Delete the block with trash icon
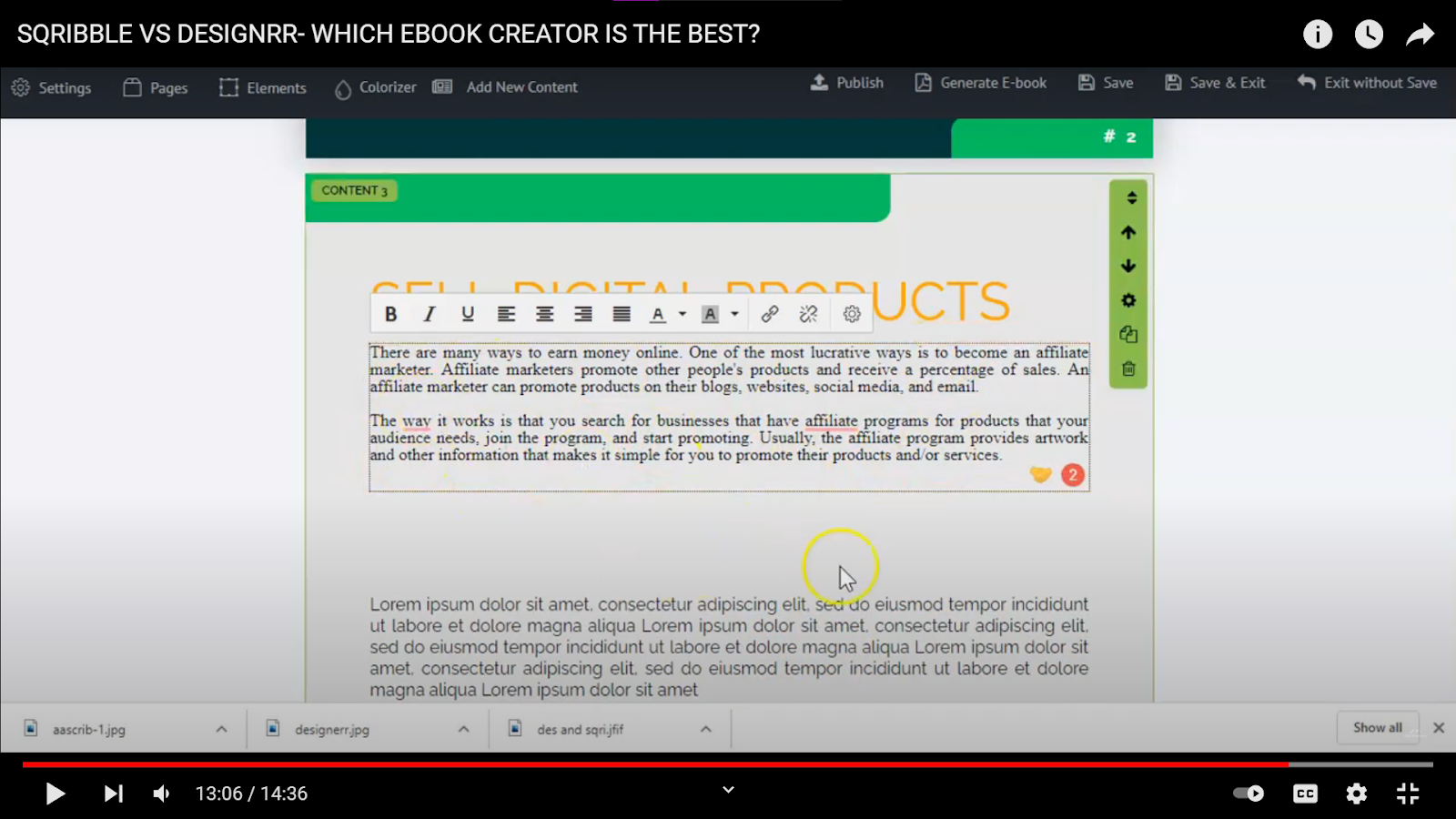The height and width of the screenshot is (819, 1456). pos(1128,369)
